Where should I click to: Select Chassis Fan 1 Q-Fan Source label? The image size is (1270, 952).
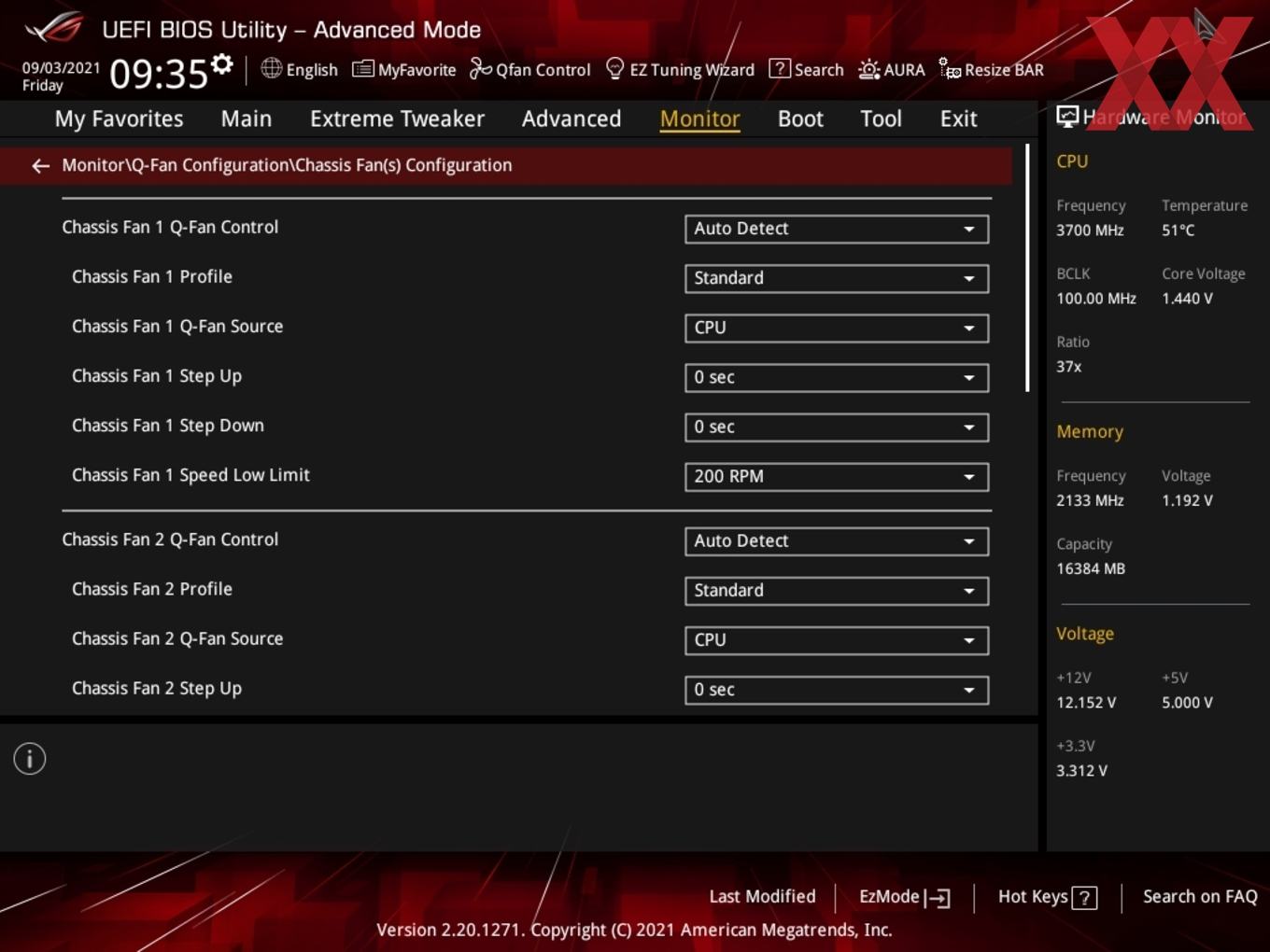coord(177,326)
